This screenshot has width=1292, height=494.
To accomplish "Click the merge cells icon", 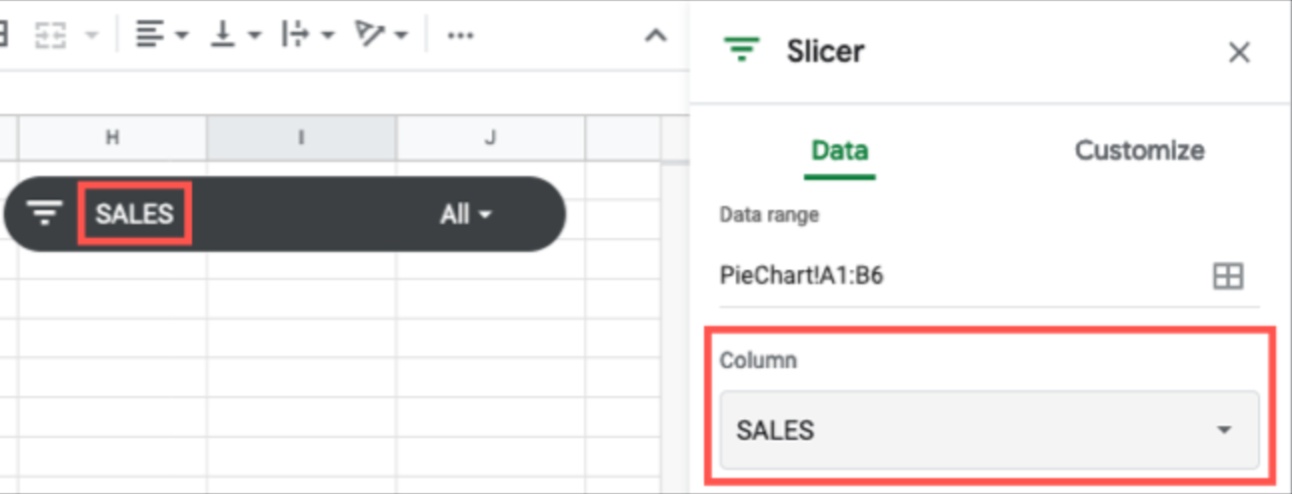I will (x=50, y=35).
